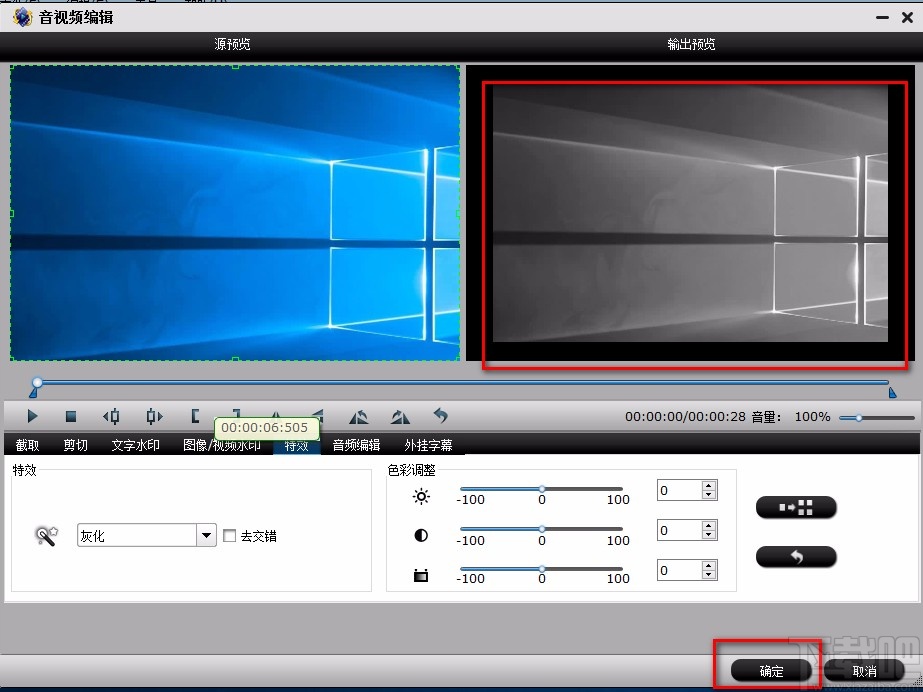Click the contrast value down stepper
This screenshot has width=923, height=692.
tap(707, 536)
